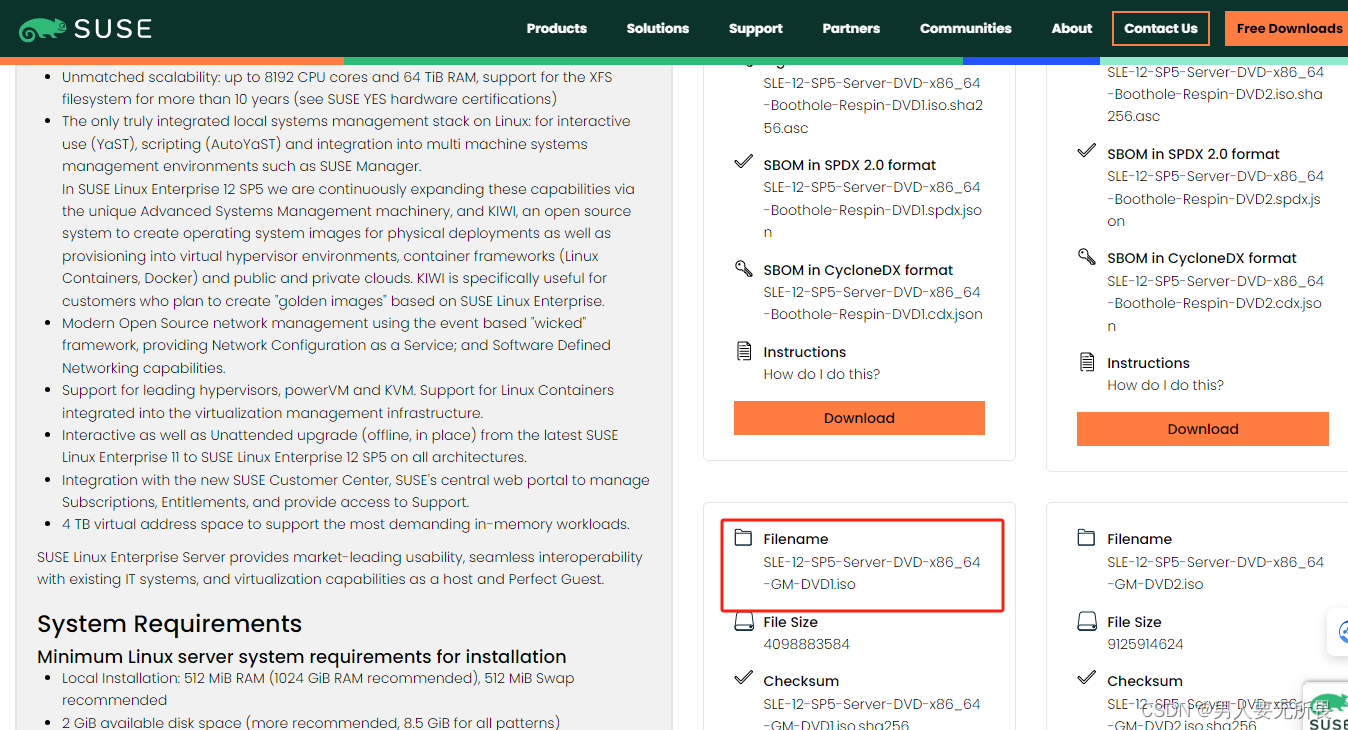Click the disk icon next to File Size 4098883584
The image size is (1348, 730).
(x=744, y=620)
